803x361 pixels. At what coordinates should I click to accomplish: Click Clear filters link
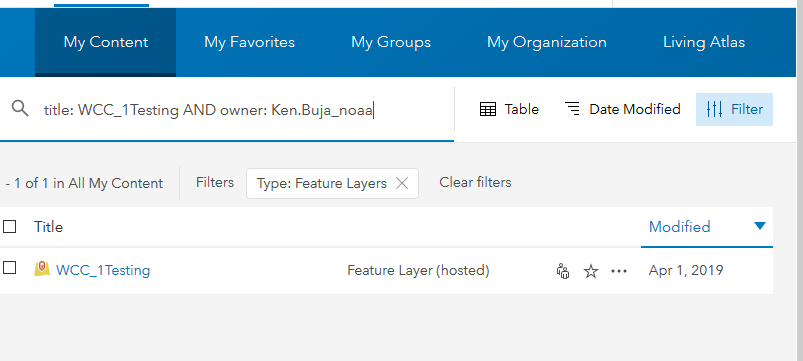475,182
